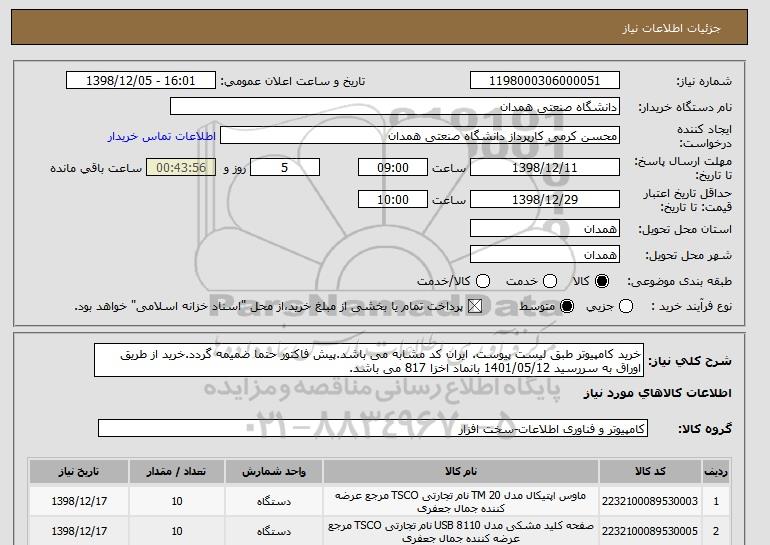Select the متوسط purchase type radio

567,306
